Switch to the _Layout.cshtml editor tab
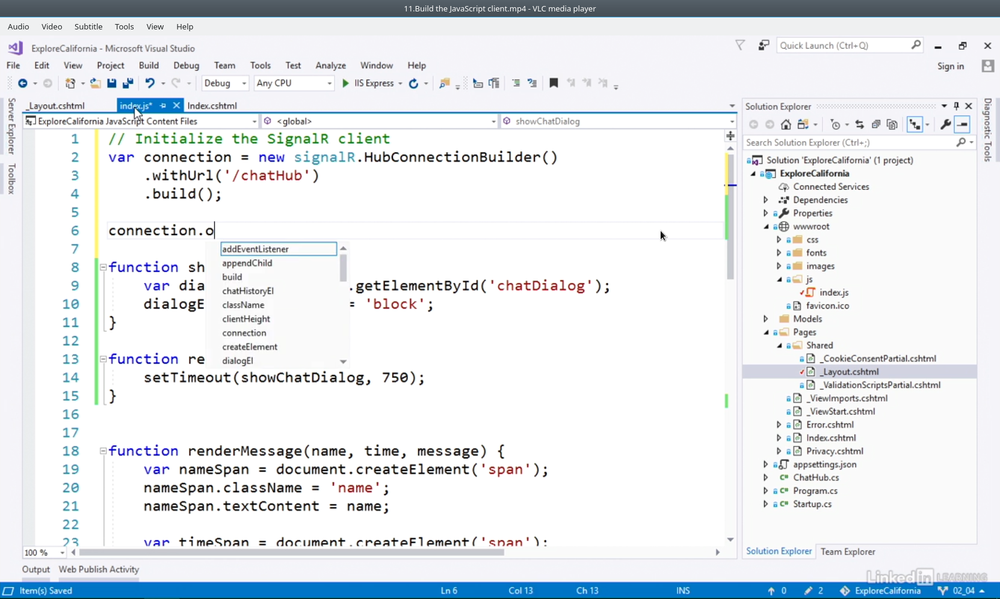The width and height of the screenshot is (1000, 599). pyautogui.click(x=56, y=106)
